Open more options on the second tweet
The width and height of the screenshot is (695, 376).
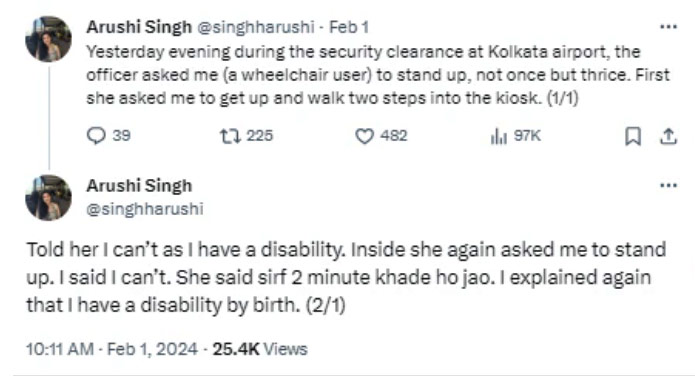coord(668,185)
